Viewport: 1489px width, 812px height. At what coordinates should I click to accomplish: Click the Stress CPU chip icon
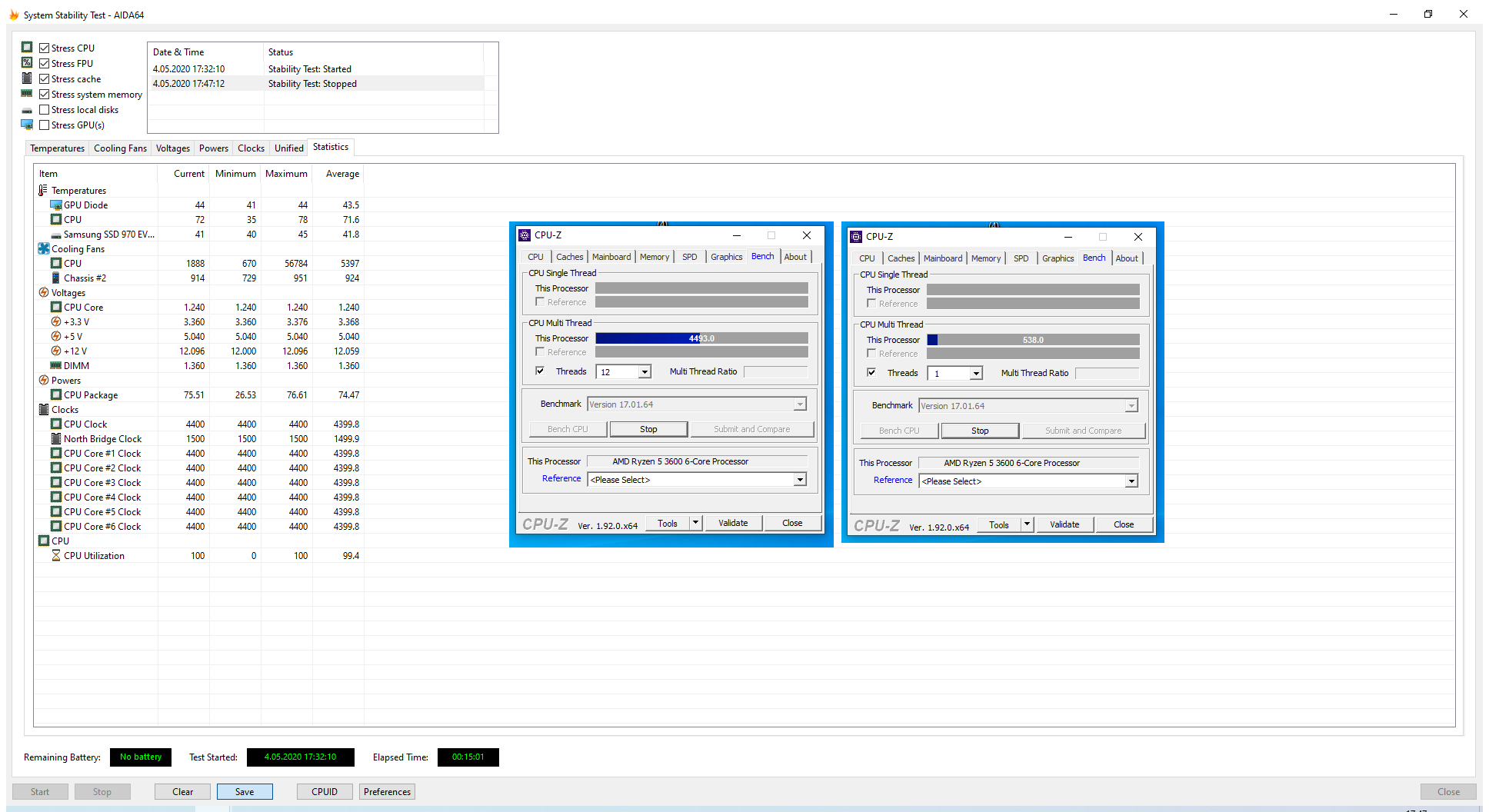pyautogui.click(x=27, y=48)
